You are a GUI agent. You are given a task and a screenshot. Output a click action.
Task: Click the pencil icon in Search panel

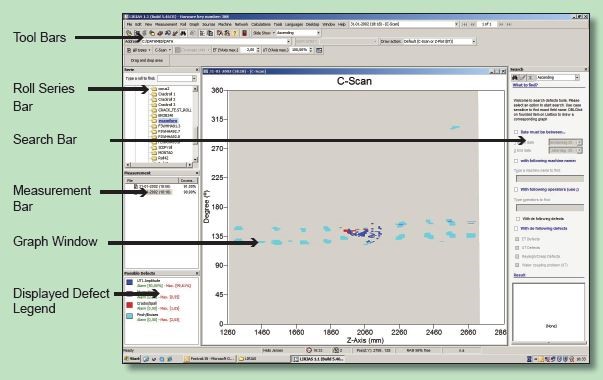pos(522,78)
